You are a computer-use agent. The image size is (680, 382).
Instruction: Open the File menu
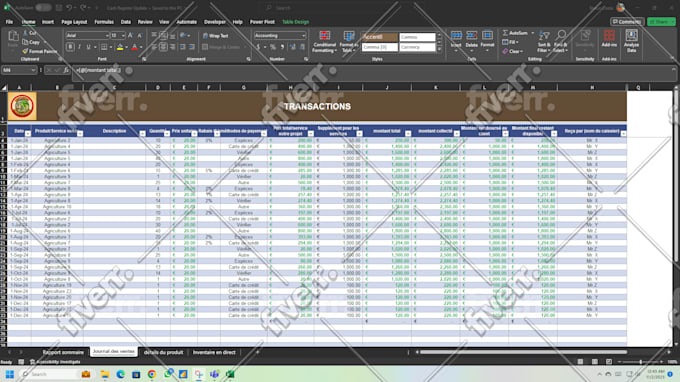9,22
